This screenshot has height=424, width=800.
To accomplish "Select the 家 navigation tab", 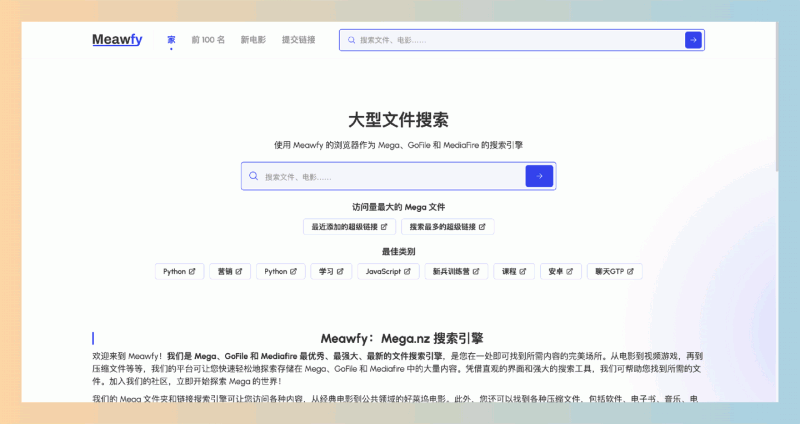I will pyautogui.click(x=171, y=40).
